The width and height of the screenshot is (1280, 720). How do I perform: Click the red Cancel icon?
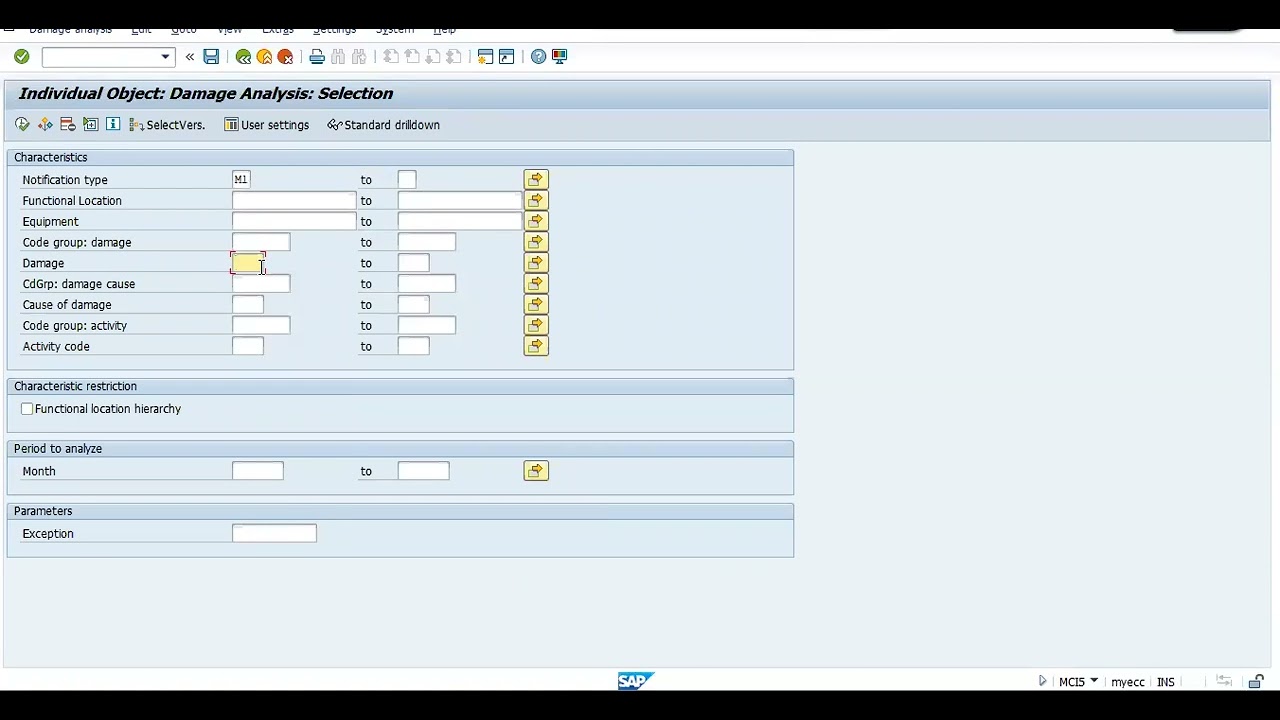coord(285,57)
